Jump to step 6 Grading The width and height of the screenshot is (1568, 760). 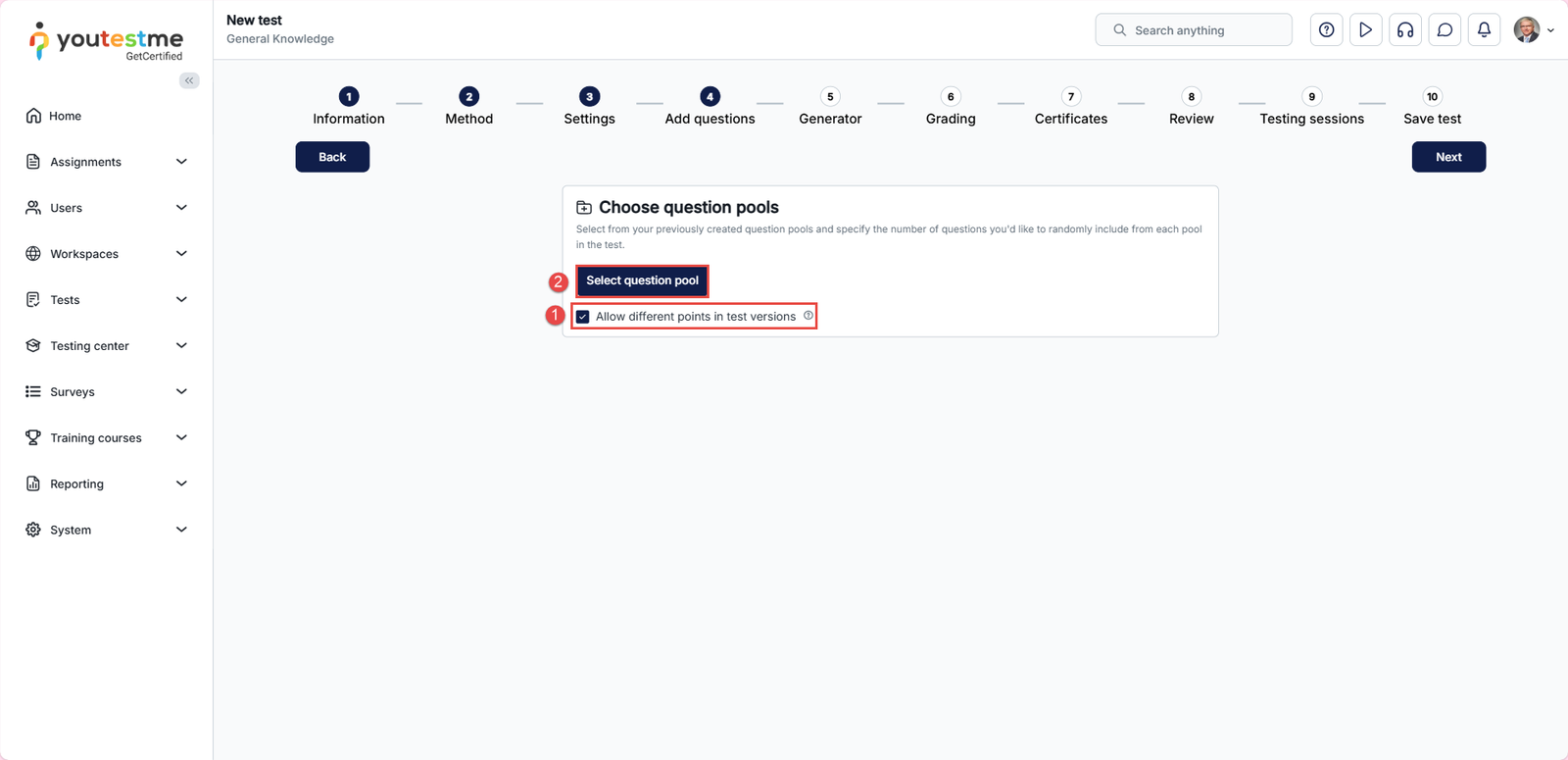coord(950,107)
